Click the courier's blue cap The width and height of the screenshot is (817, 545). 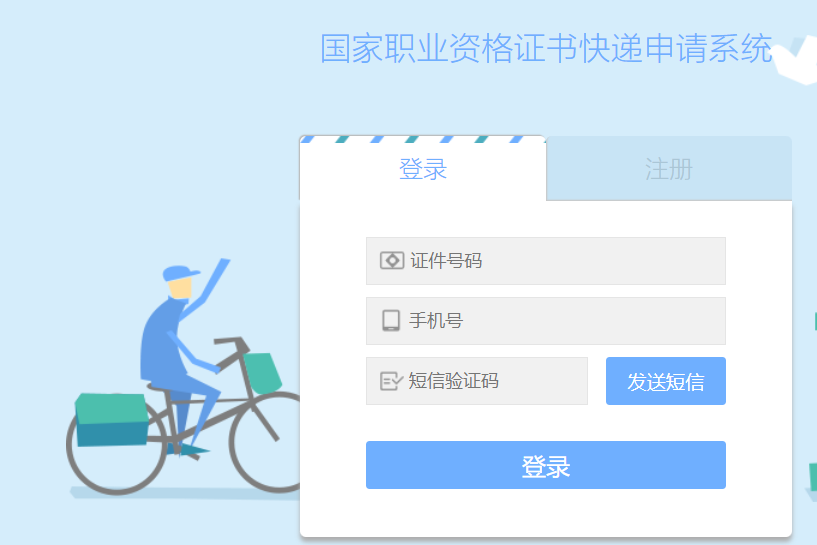click(180, 272)
